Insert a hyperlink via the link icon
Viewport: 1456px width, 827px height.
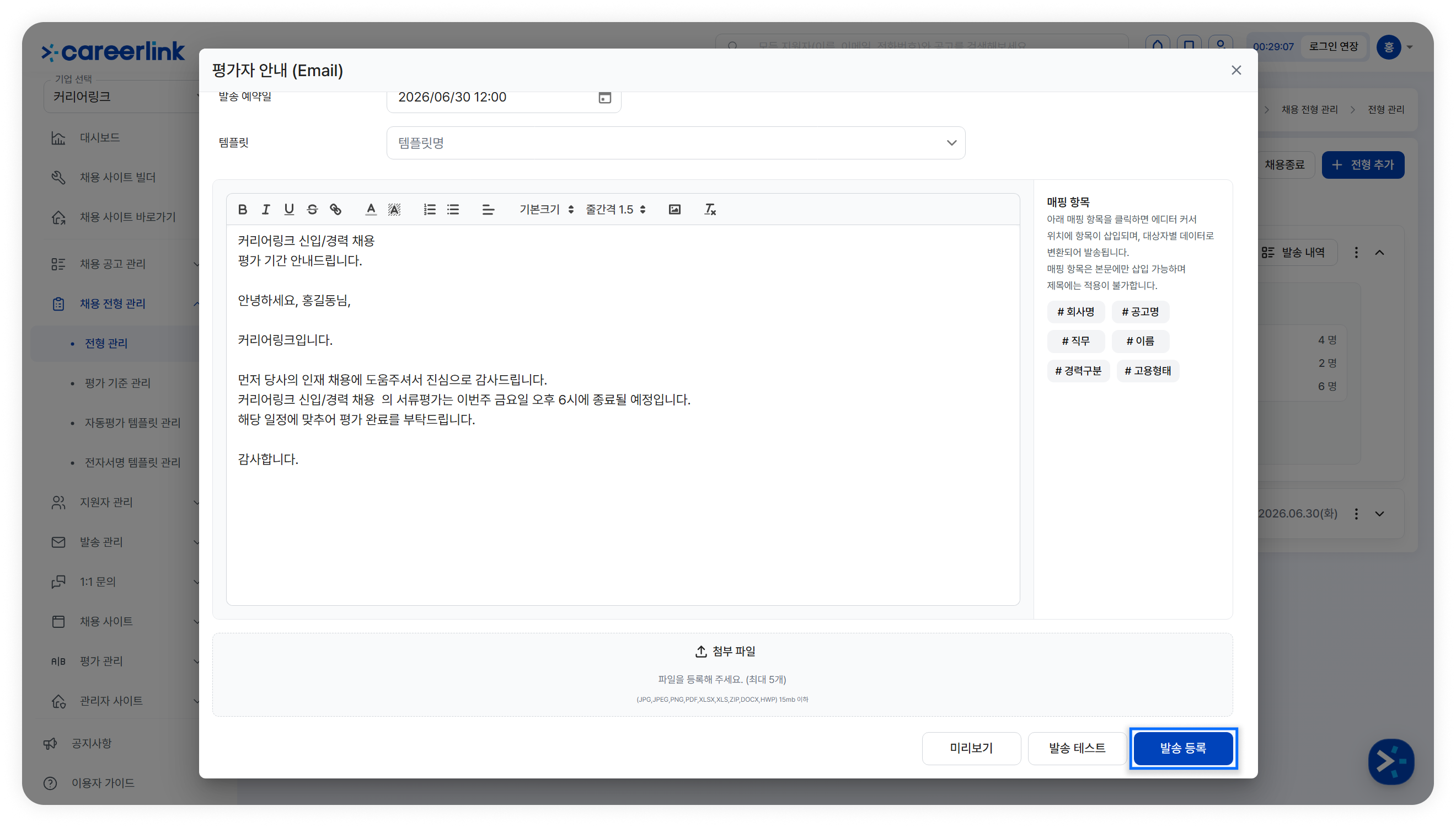click(335, 210)
